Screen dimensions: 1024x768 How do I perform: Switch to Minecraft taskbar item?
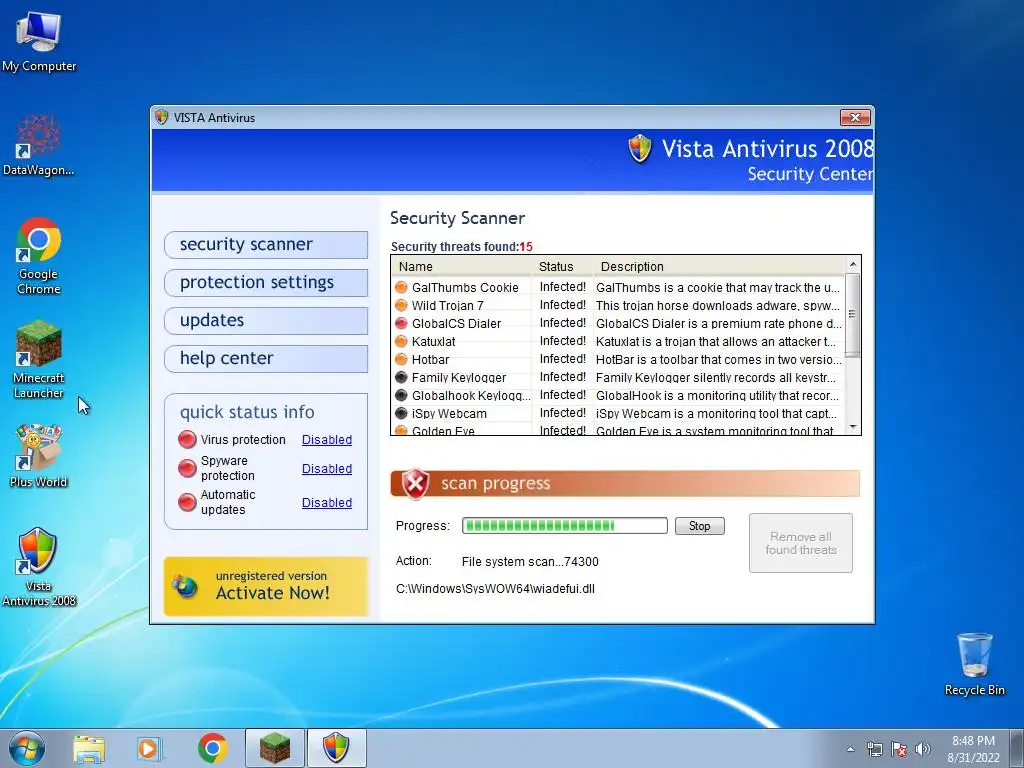274,748
